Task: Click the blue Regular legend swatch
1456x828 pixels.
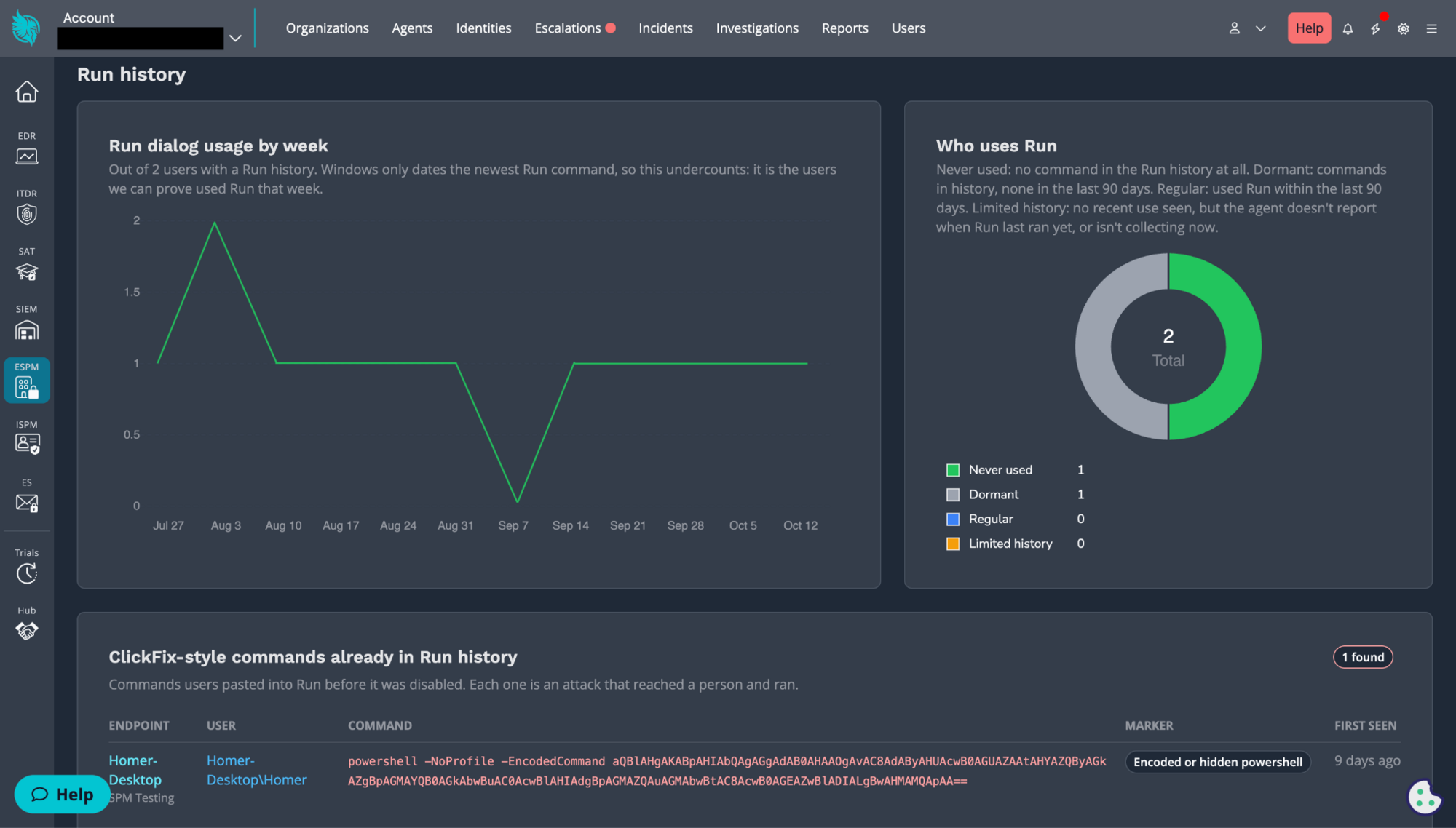Action: coord(952,520)
